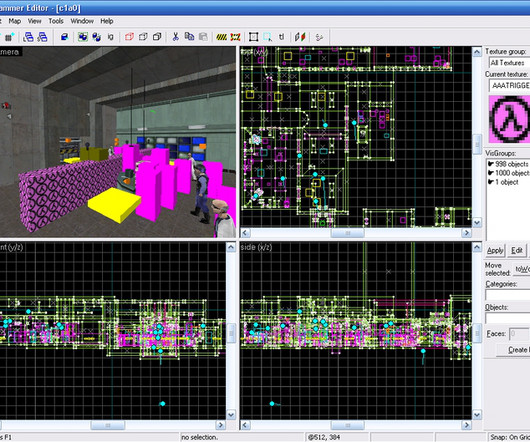This screenshot has height=442, width=530.
Task: Click the 'front (y/z)' view label
Action: tap(11, 247)
